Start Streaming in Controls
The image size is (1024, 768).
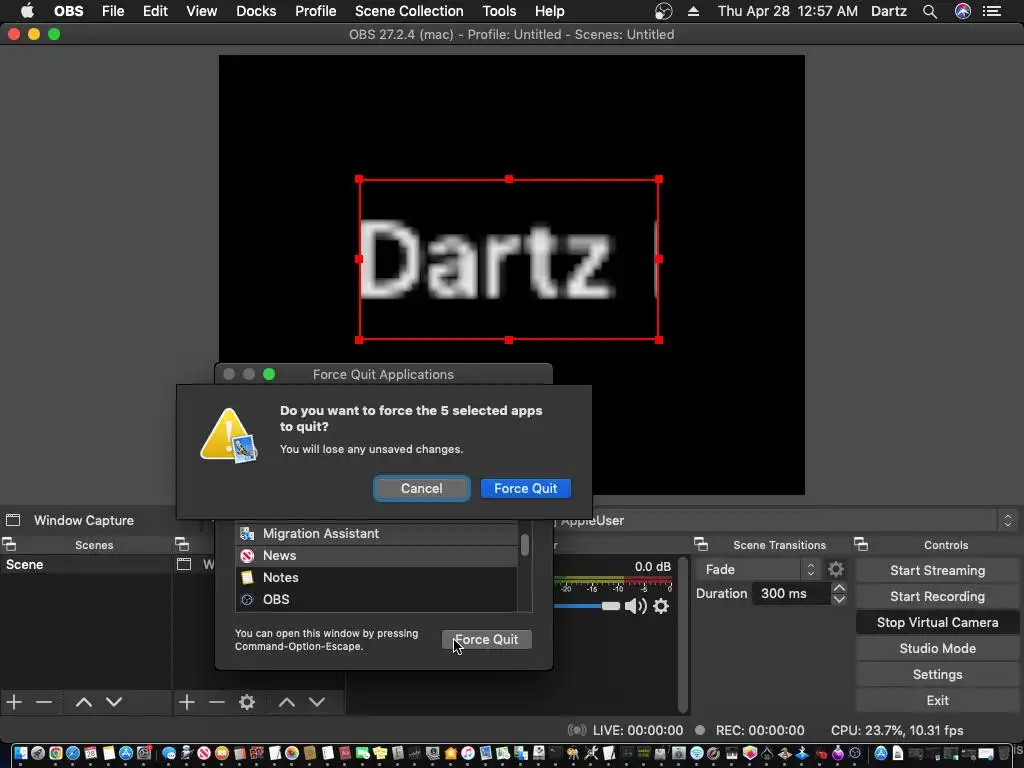pyautogui.click(x=937, y=570)
